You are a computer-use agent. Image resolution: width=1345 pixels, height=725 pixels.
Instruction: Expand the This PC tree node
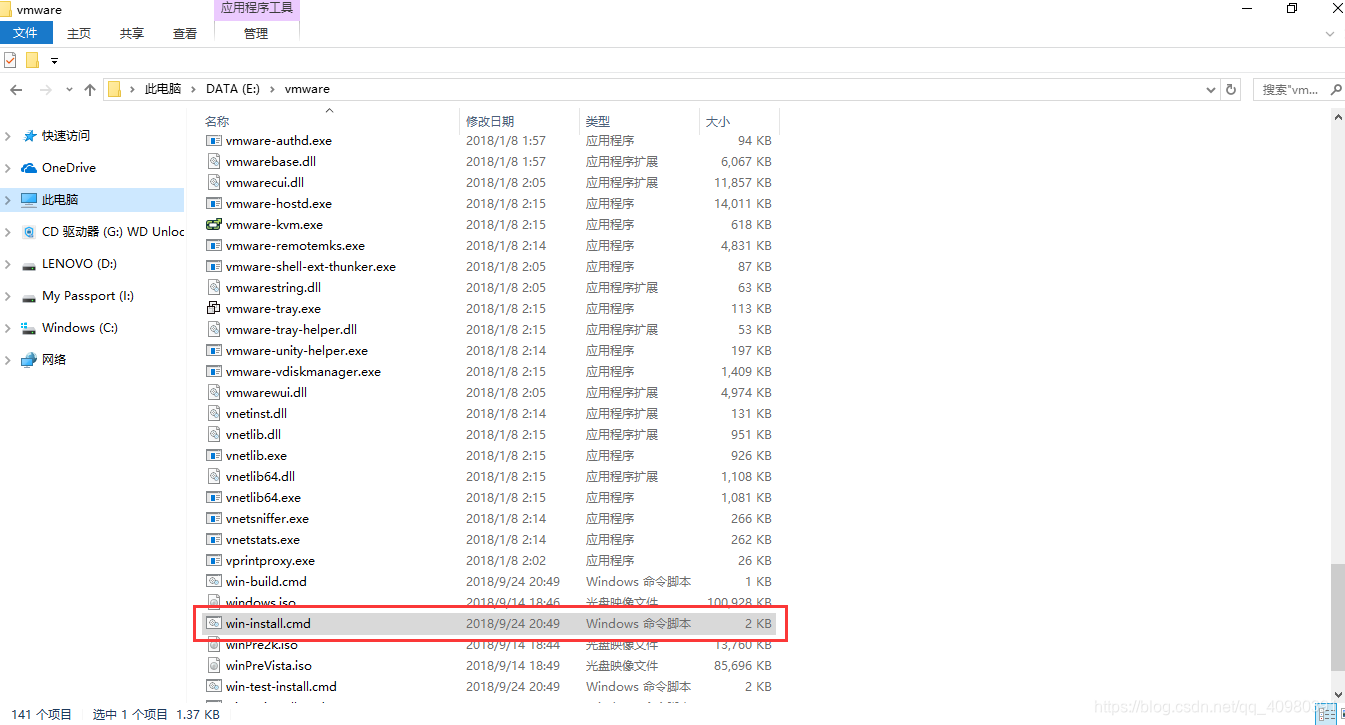coord(8,200)
